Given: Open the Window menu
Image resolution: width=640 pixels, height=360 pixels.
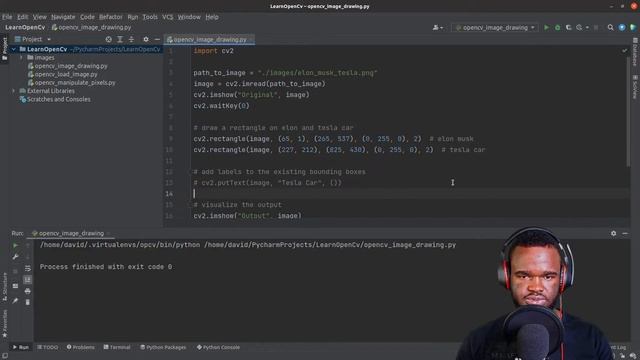Looking at the screenshot, I should (x=189, y=17).
